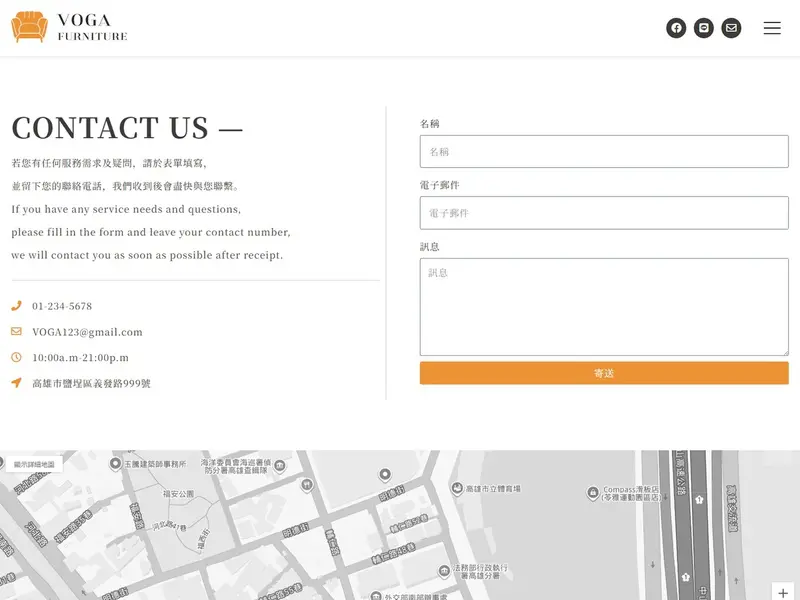The image size is (800, 600).
Task: Submit the form with 寄送 button
Action: (x=604, y=373)
